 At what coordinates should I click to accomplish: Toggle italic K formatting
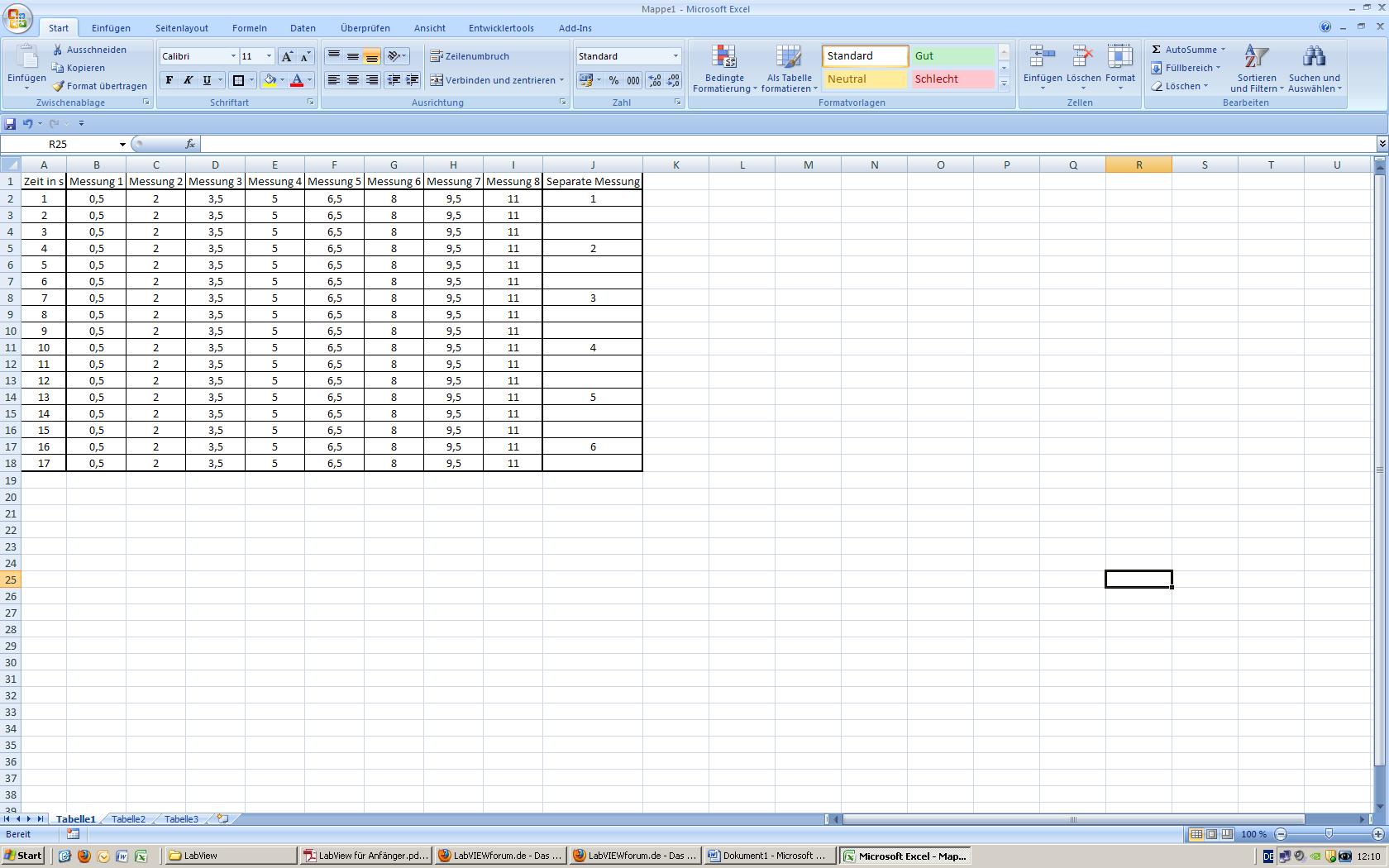(188, 80)
